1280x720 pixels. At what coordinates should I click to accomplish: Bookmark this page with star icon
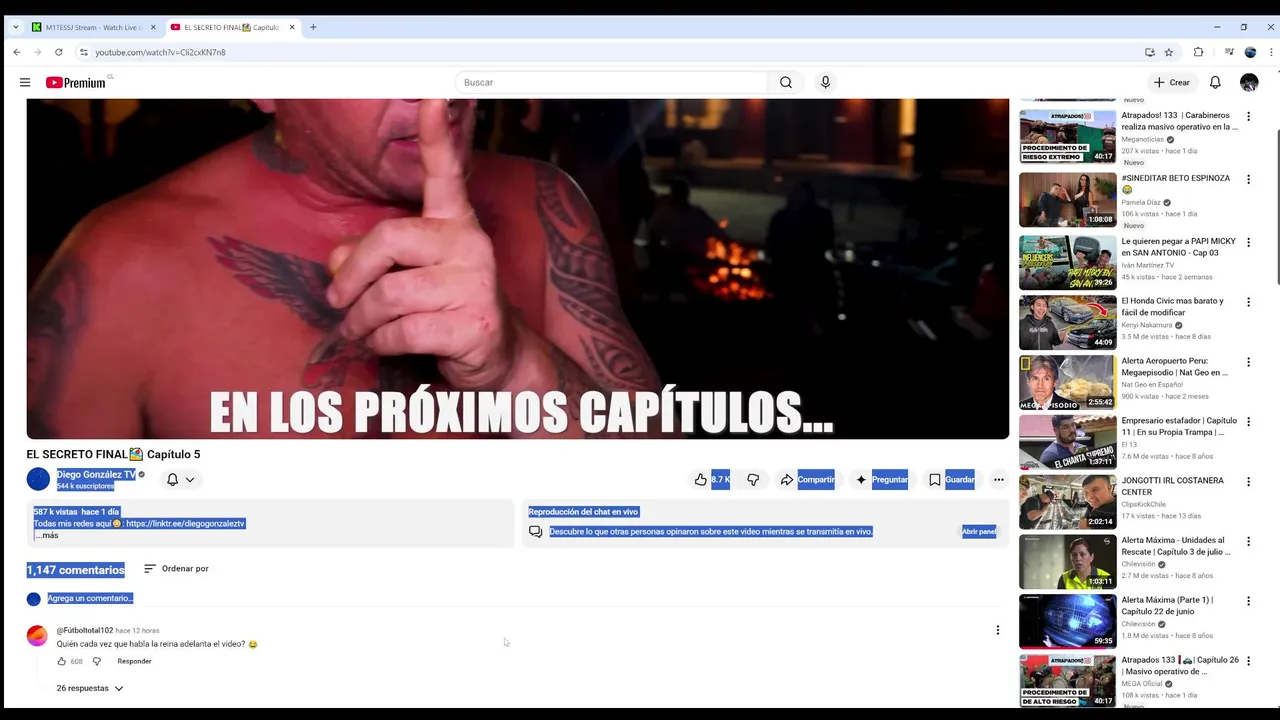click(1169, 52)
